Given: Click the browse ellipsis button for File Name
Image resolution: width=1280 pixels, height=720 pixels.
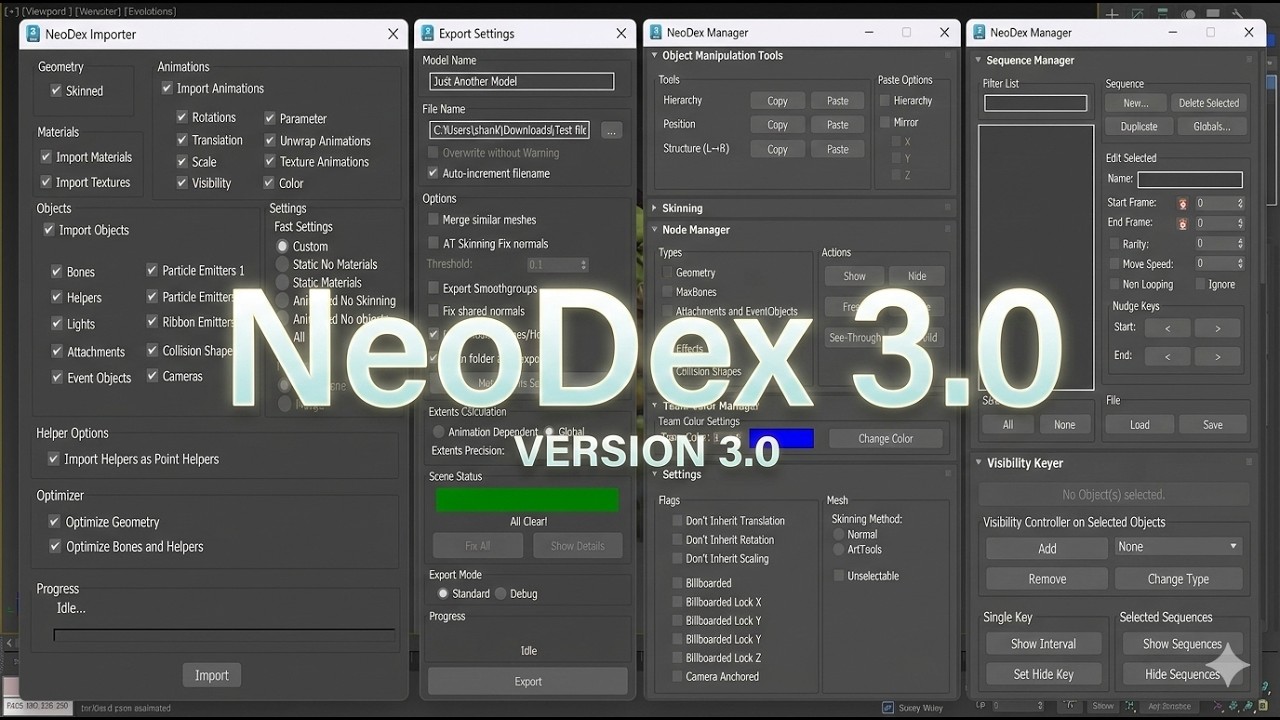Looking at the screenshot, I should click(x=612, y=130).
